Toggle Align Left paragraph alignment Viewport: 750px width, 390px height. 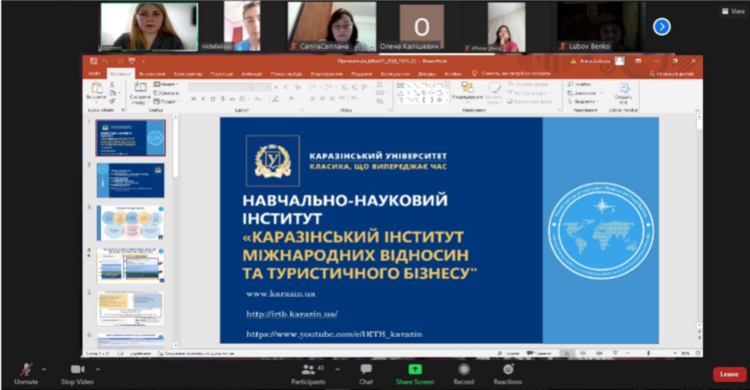click(312, 99)
